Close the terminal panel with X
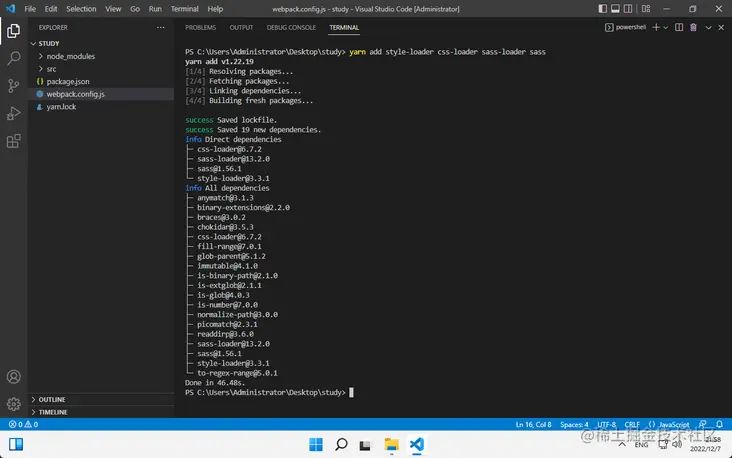 pos(721,28)
